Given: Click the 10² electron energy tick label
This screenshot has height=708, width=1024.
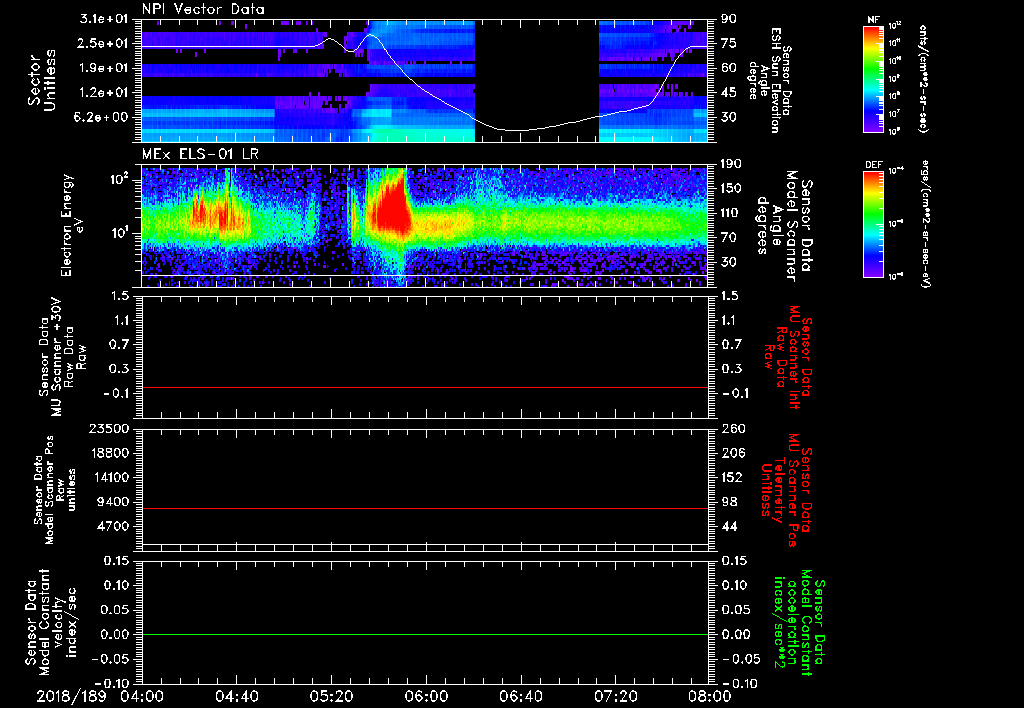Looking at the screenshot, I should tap(119, 180).
